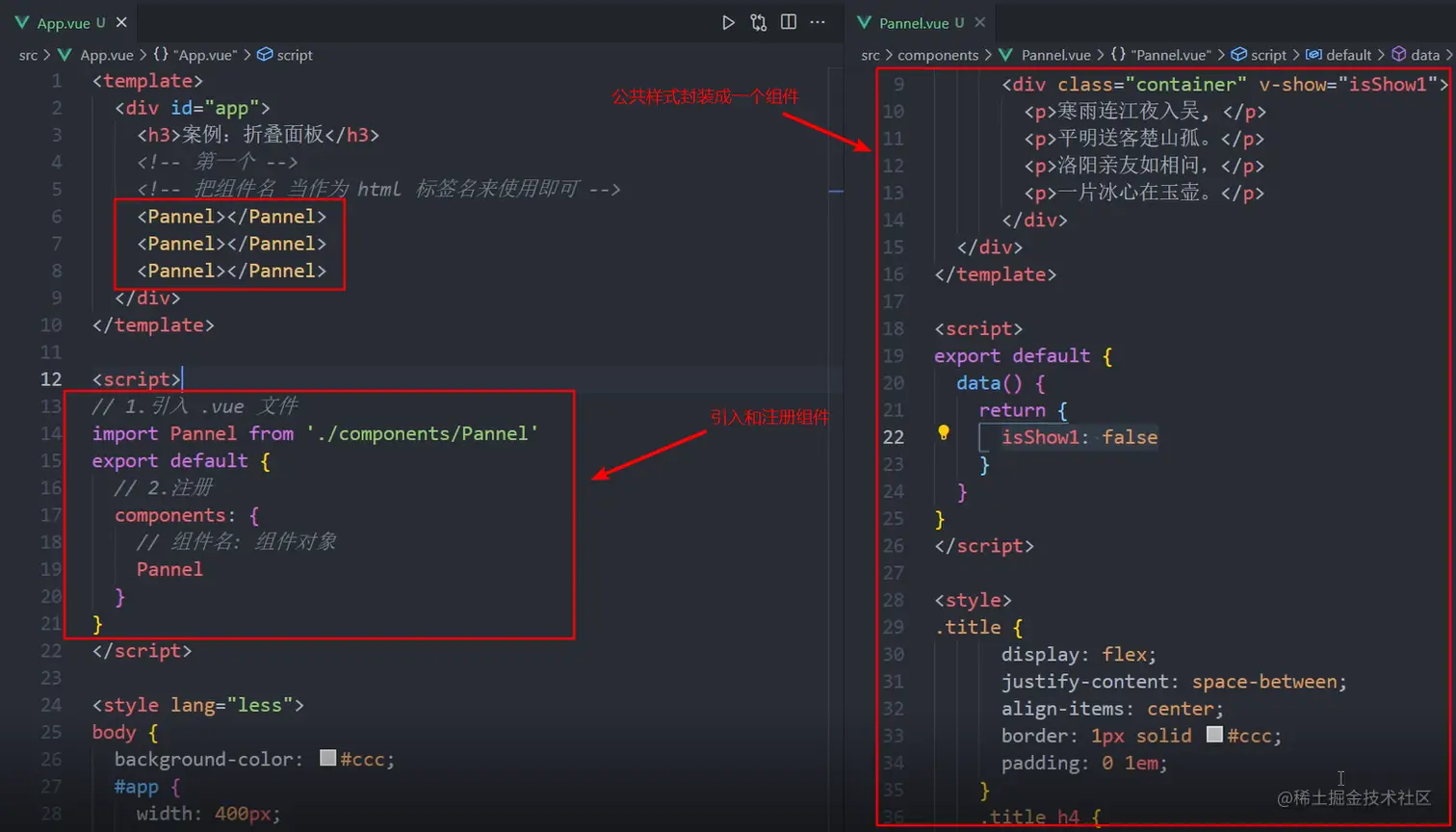Click line number 22 in Pannel.vue gutter
The width and height of the screenshot is (1456, 832).
point(894,437)
